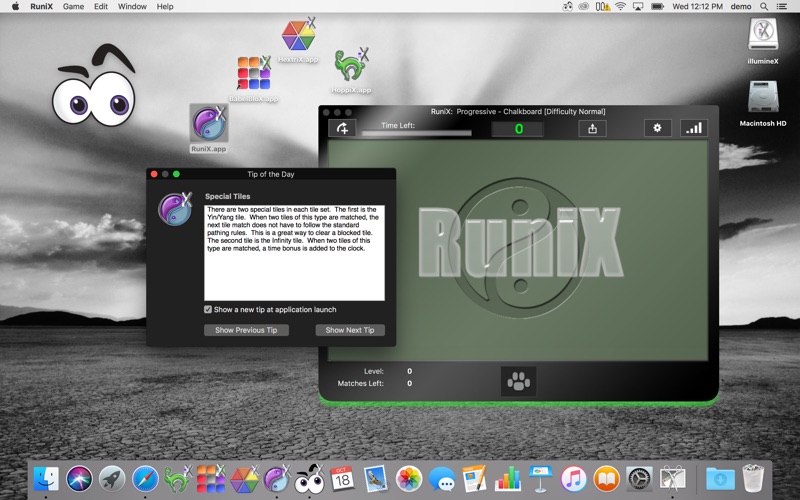Open Photos from the Dock

409,479
